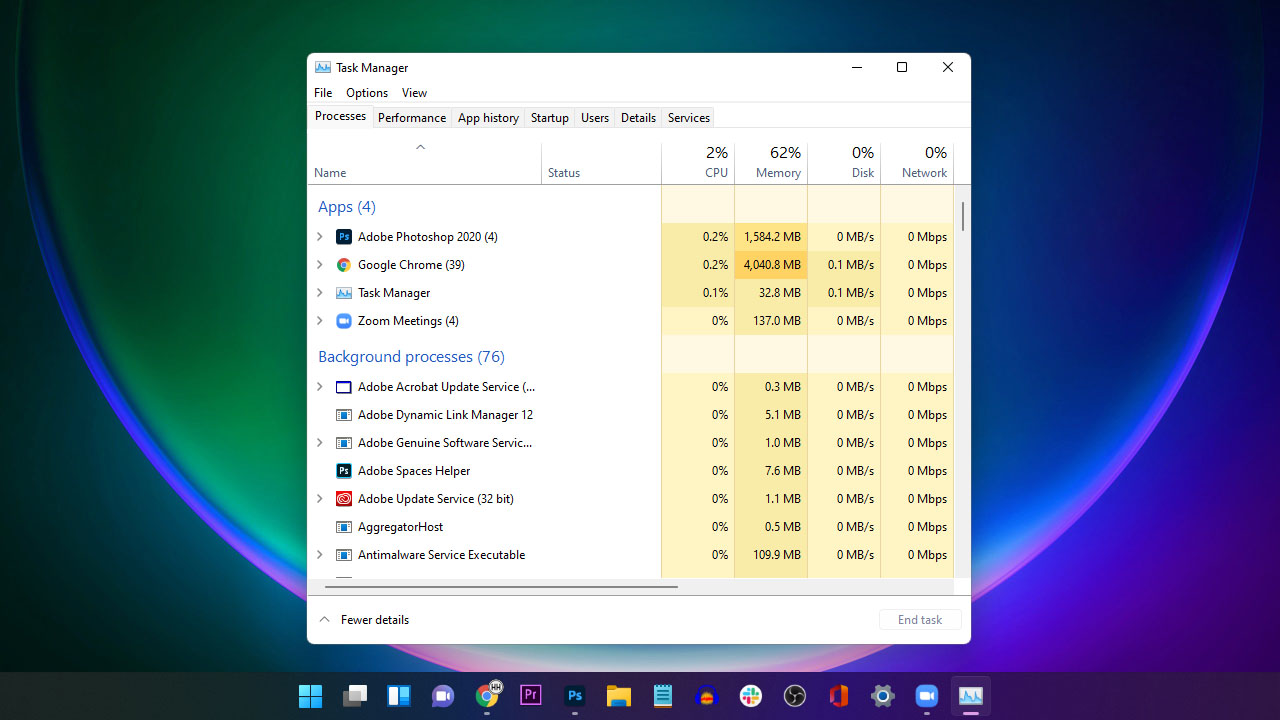
Task: Launch OBS Studio from the taskbar
Action: (794, 695)
